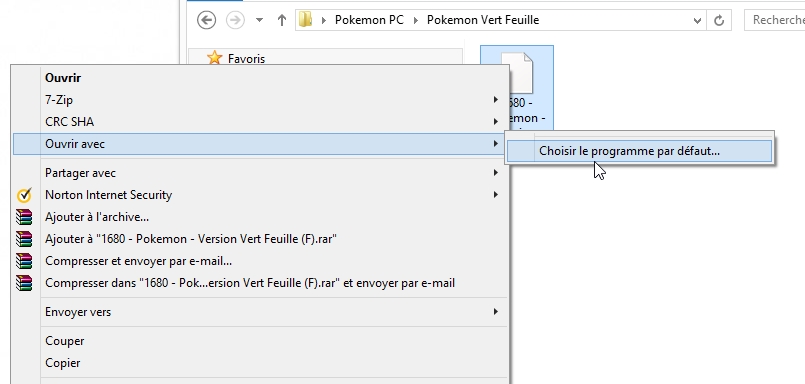Expand the Ouvrir avec submenu arrow

(x=495, y=144)
